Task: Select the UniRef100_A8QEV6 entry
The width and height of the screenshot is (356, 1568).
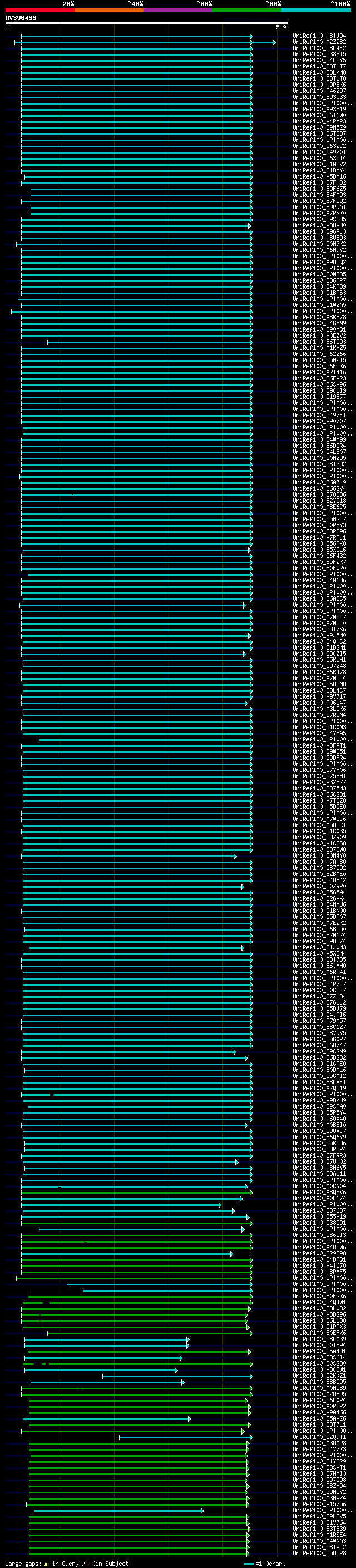Action: pyautogui.click(x=319, y=1193)
